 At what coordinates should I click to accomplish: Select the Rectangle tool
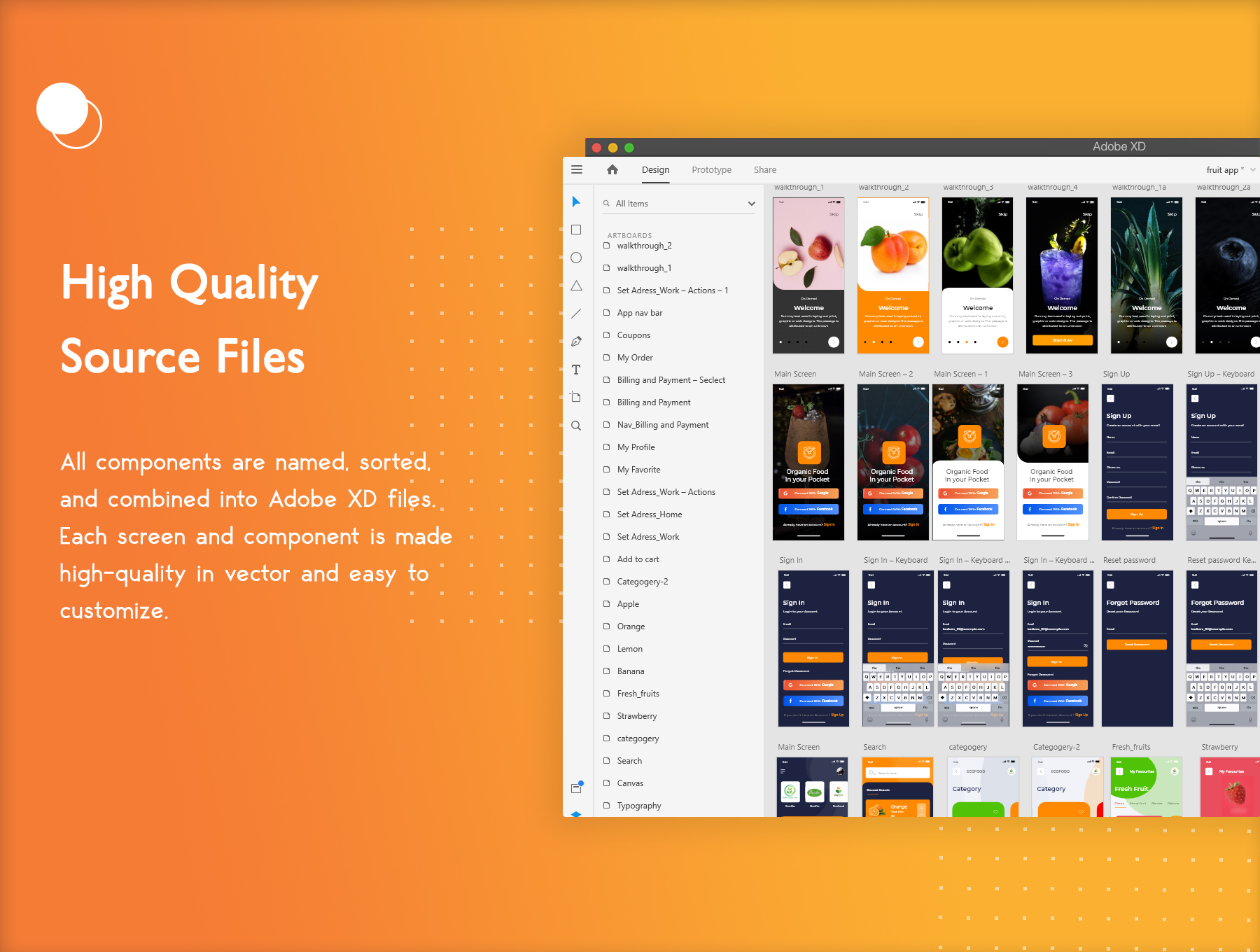[x=576, y=230]
